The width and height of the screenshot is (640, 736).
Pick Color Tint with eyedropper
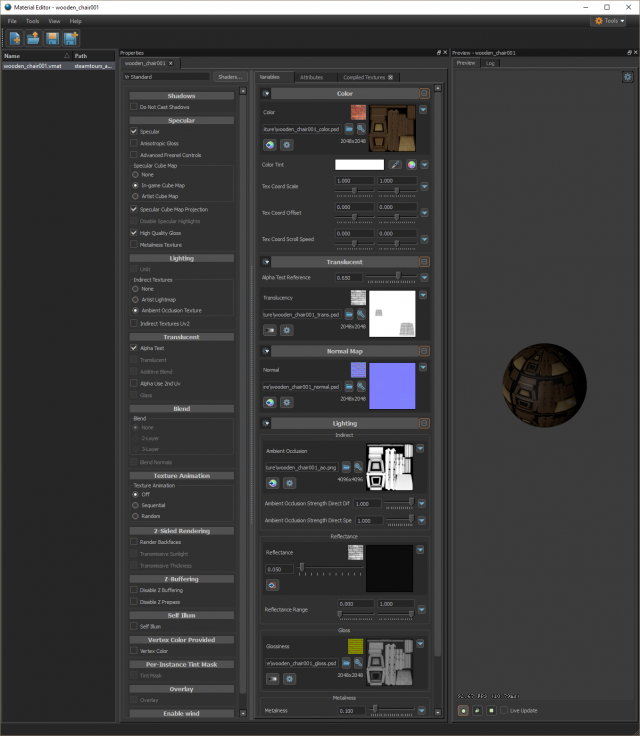[395, 165]
